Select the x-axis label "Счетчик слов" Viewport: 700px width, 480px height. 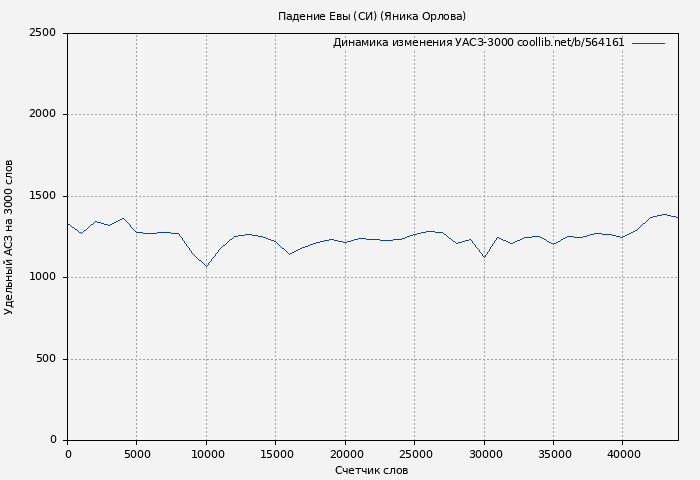click(371, 470)
